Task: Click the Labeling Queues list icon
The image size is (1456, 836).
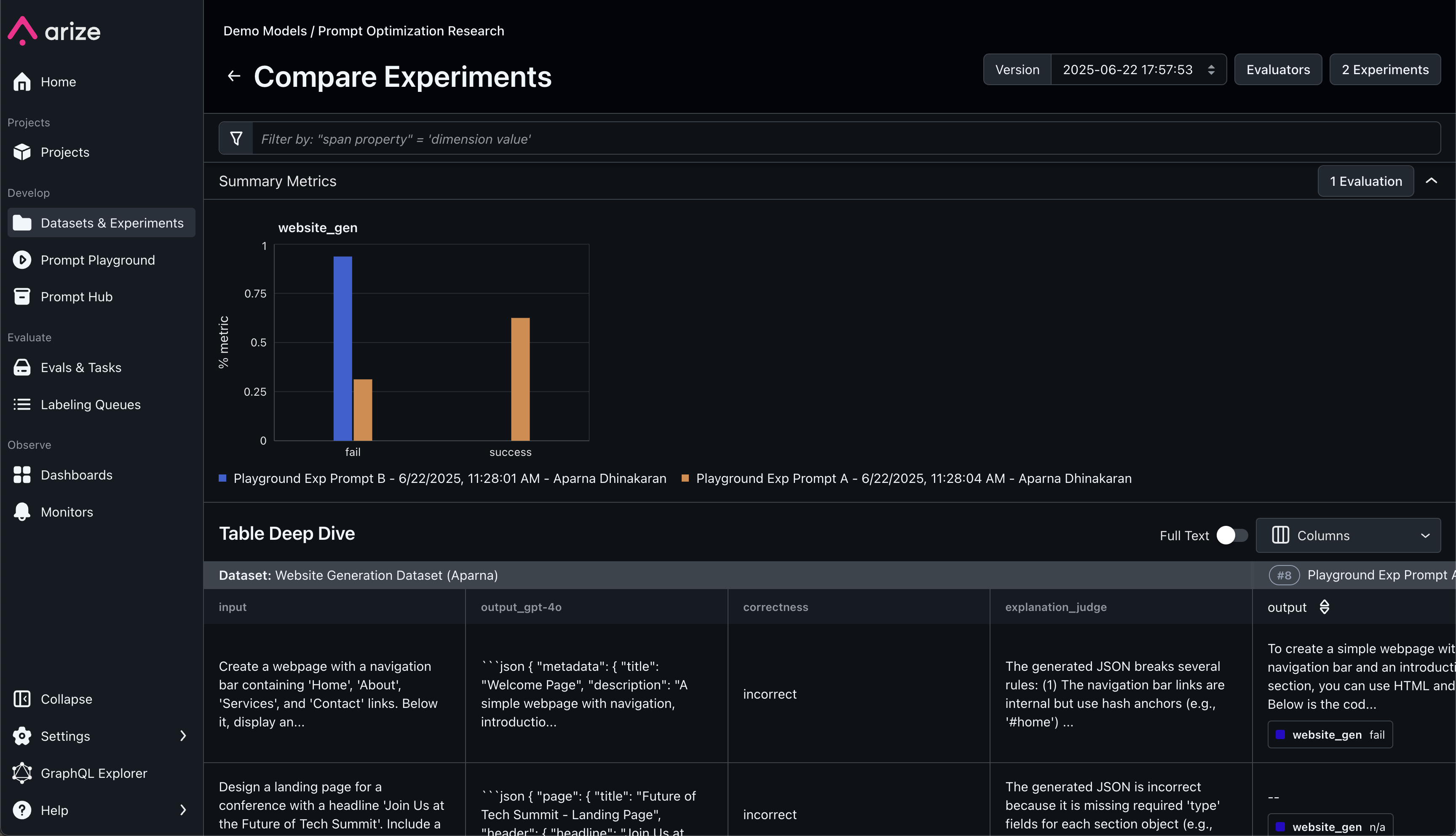Action: click(x=22, y=405)
